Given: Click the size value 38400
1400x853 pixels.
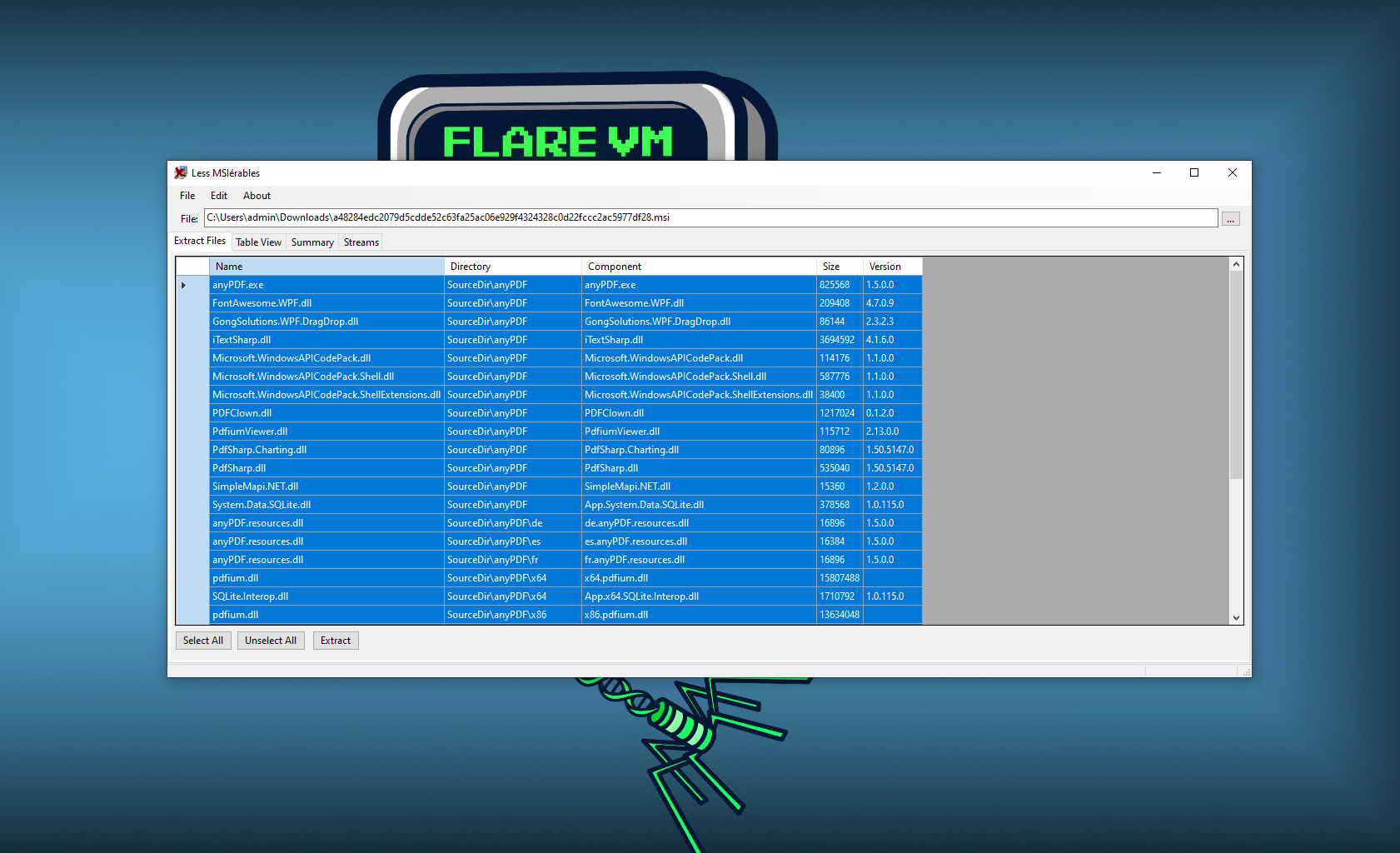Looking at the screenshot, I should pyautogui.click(x=840, y=395).
